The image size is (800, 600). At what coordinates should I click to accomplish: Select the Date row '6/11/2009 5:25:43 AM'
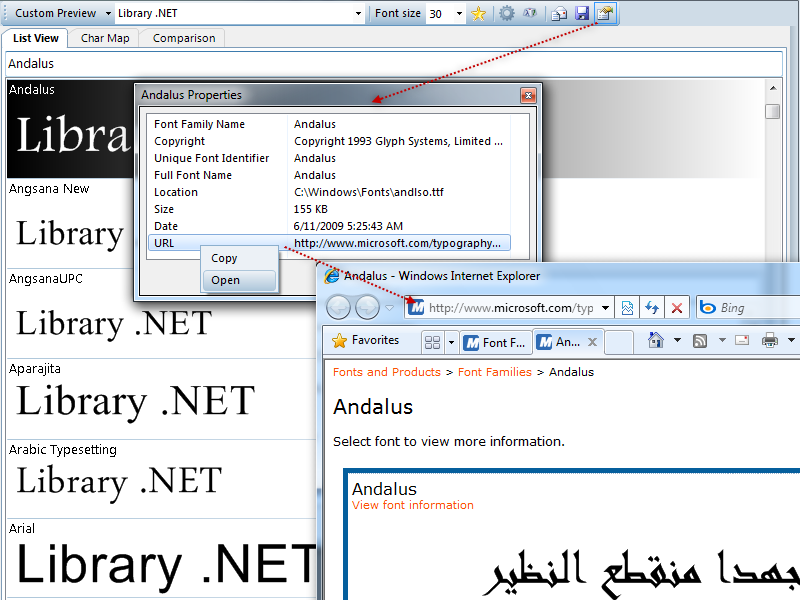(x=329, y=226)
